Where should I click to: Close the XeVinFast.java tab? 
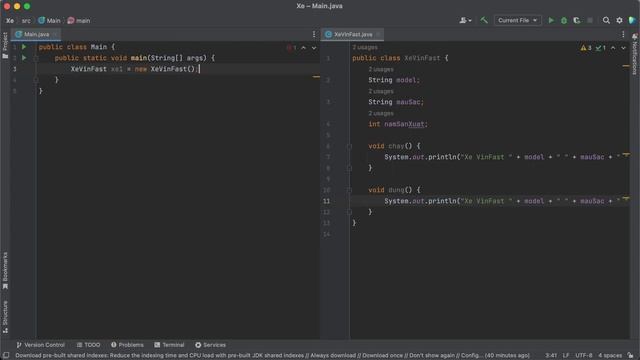(378, 34)
